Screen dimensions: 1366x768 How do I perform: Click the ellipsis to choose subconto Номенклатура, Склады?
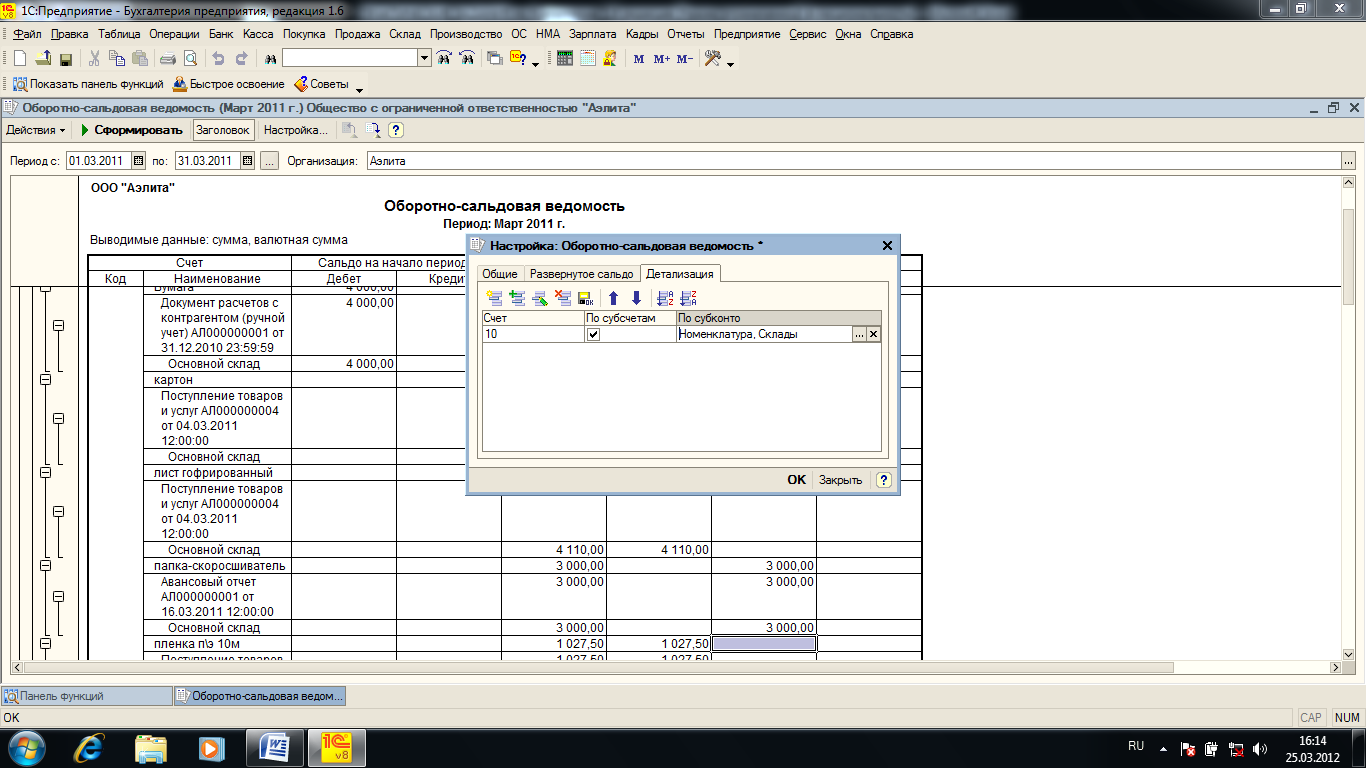tap(858, 335)
